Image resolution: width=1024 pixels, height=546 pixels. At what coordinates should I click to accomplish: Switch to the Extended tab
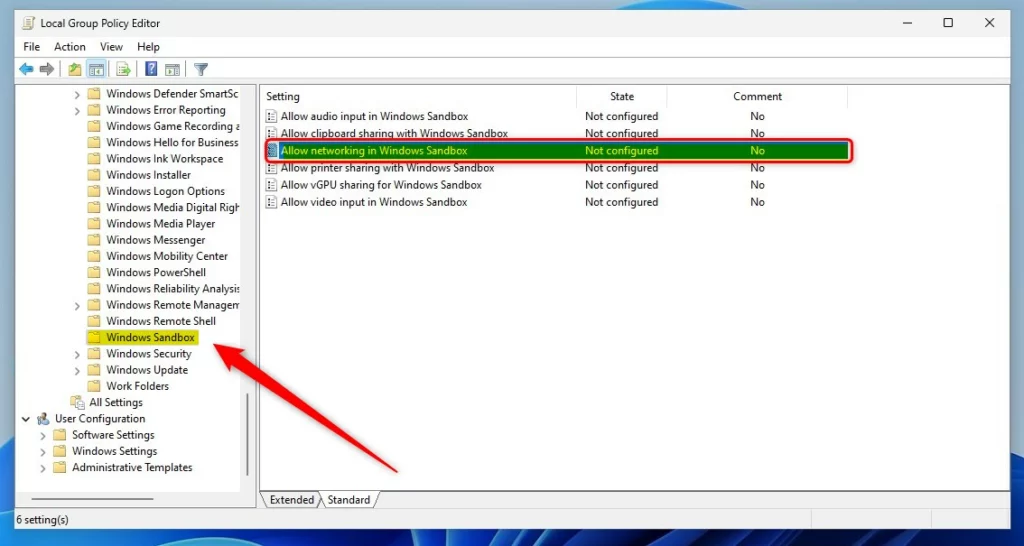pyautogui.click(x=291, y=500)
